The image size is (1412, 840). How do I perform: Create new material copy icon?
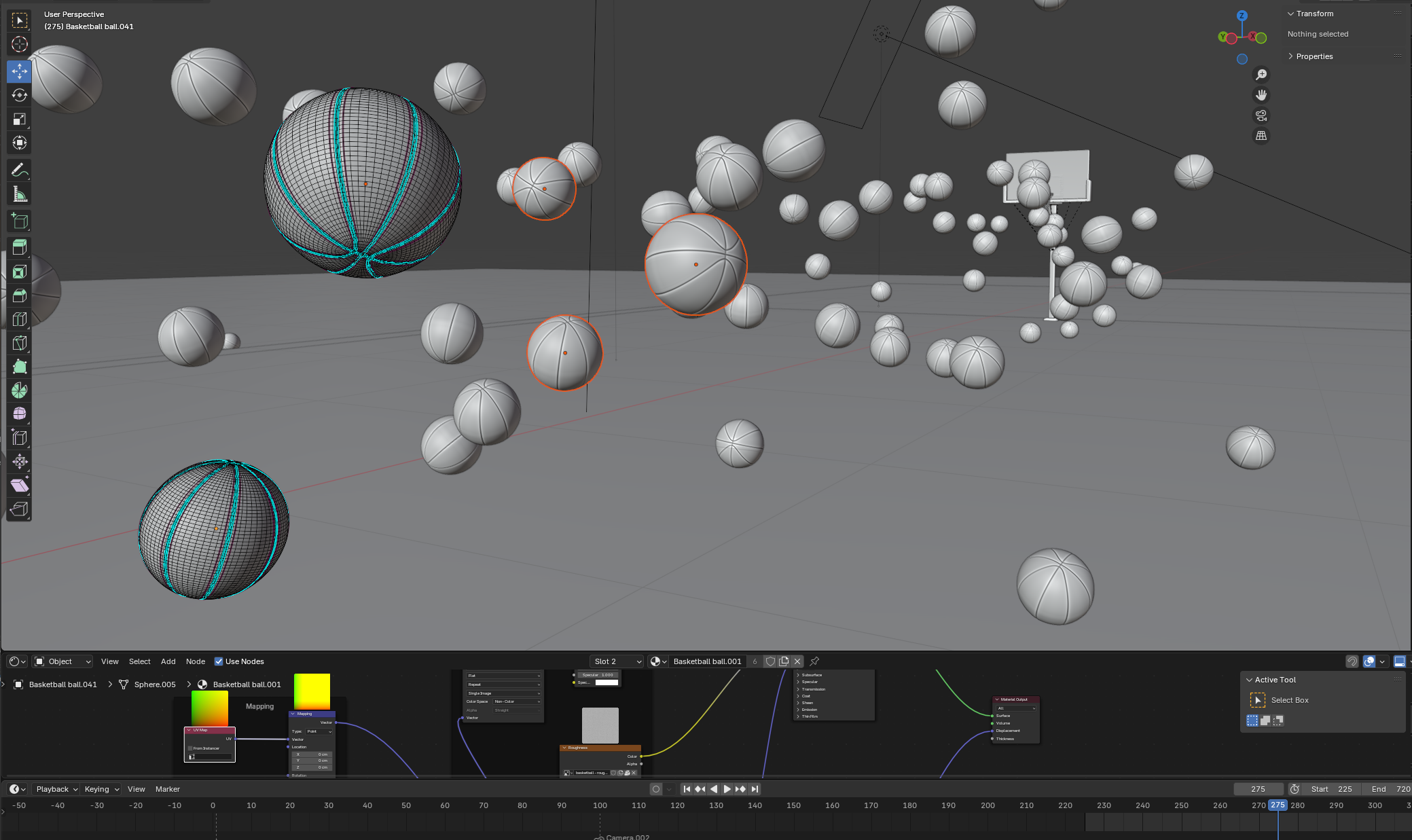[x=784, y=661]
